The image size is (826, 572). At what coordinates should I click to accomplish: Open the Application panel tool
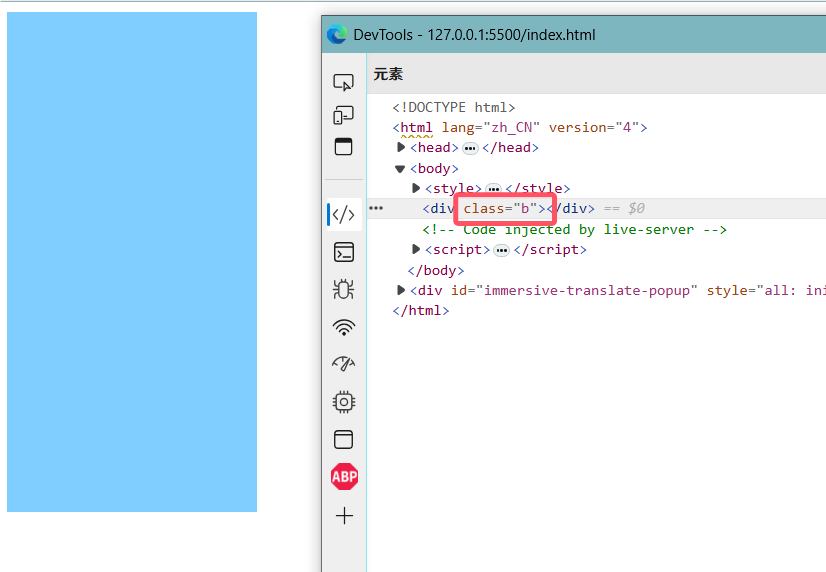point(344,439)
